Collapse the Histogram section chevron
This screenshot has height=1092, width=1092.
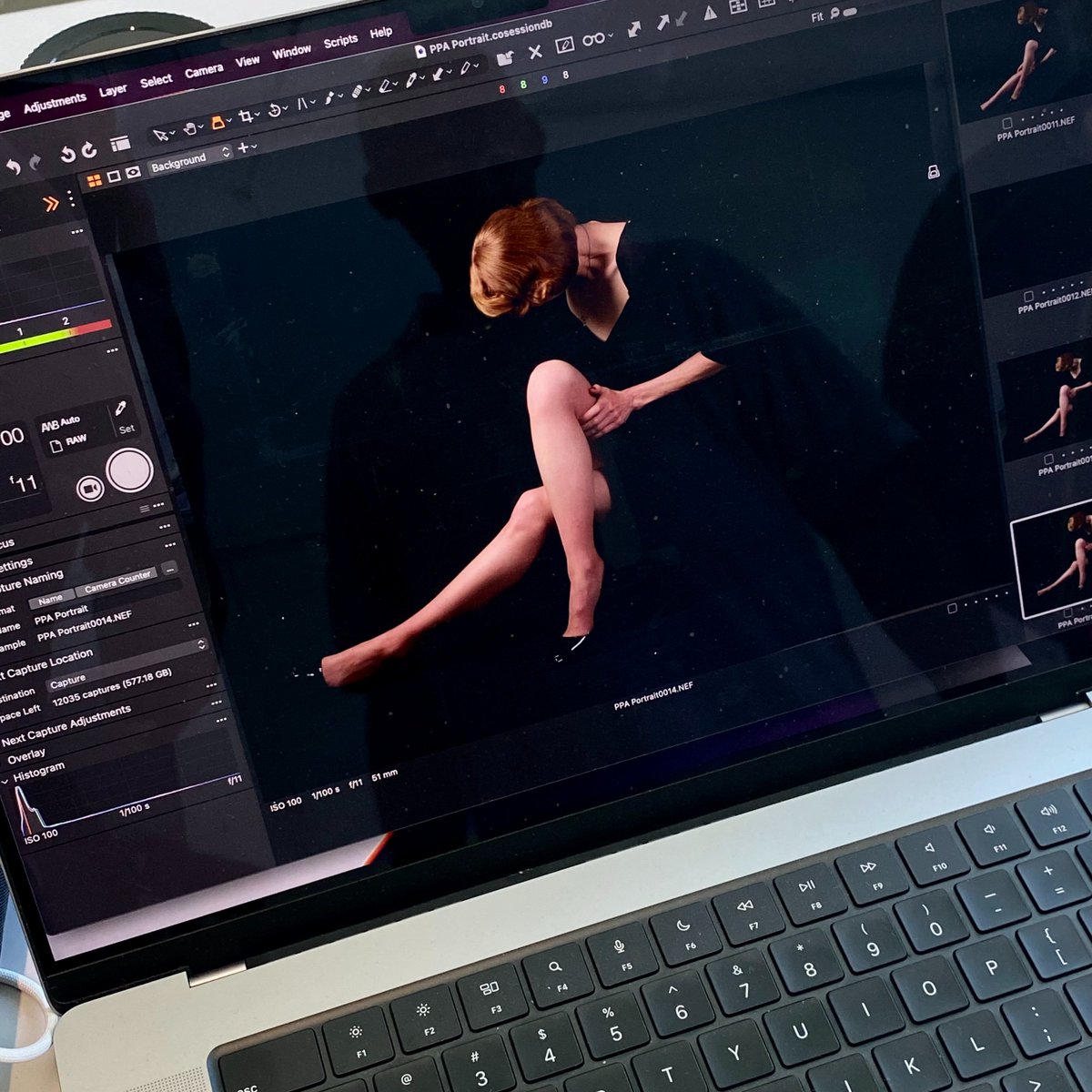pyautogui.click(x=5, y=780)
